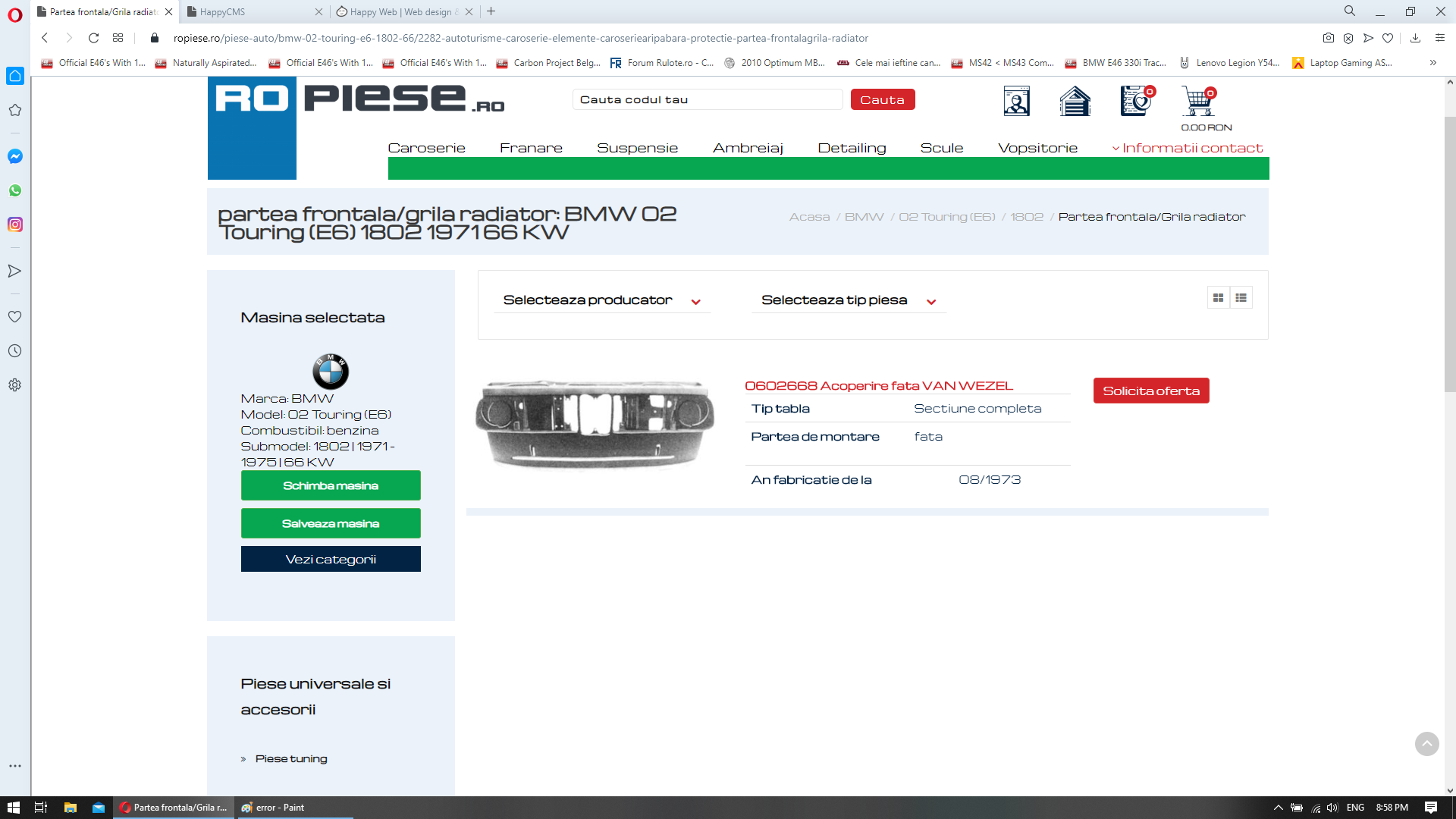
Task: Open Speed Dial start page grid
Action: [x=118, y=38]
